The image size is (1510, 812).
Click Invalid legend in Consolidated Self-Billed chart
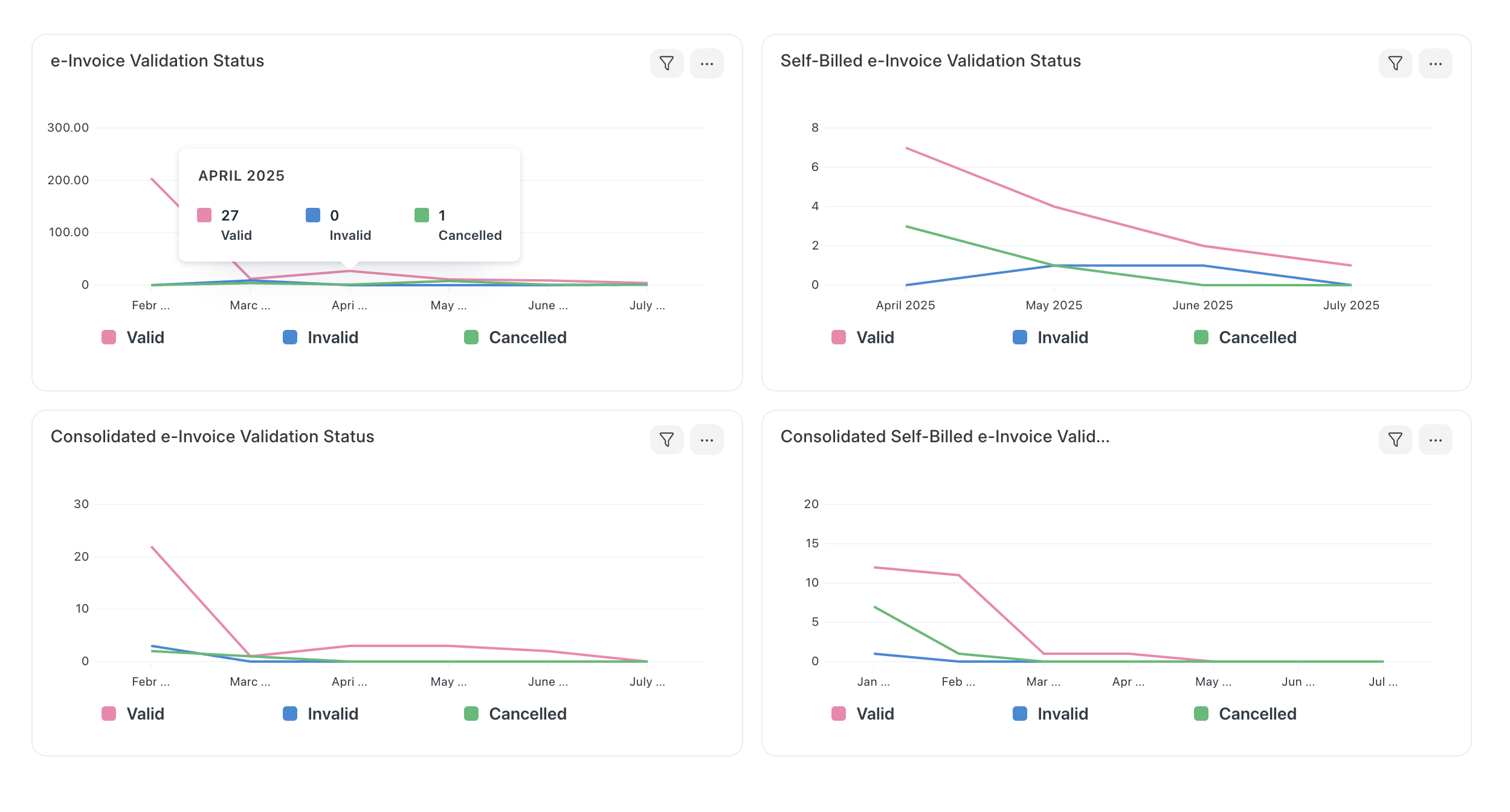[1062, 714]
